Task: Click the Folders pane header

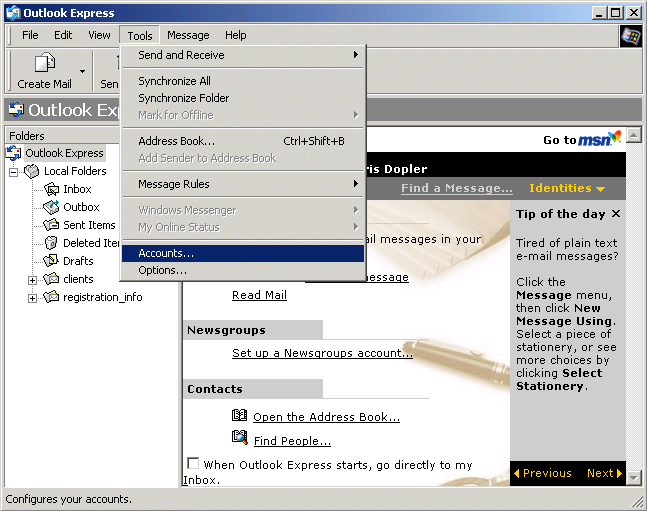Action: tap(62, 136)
